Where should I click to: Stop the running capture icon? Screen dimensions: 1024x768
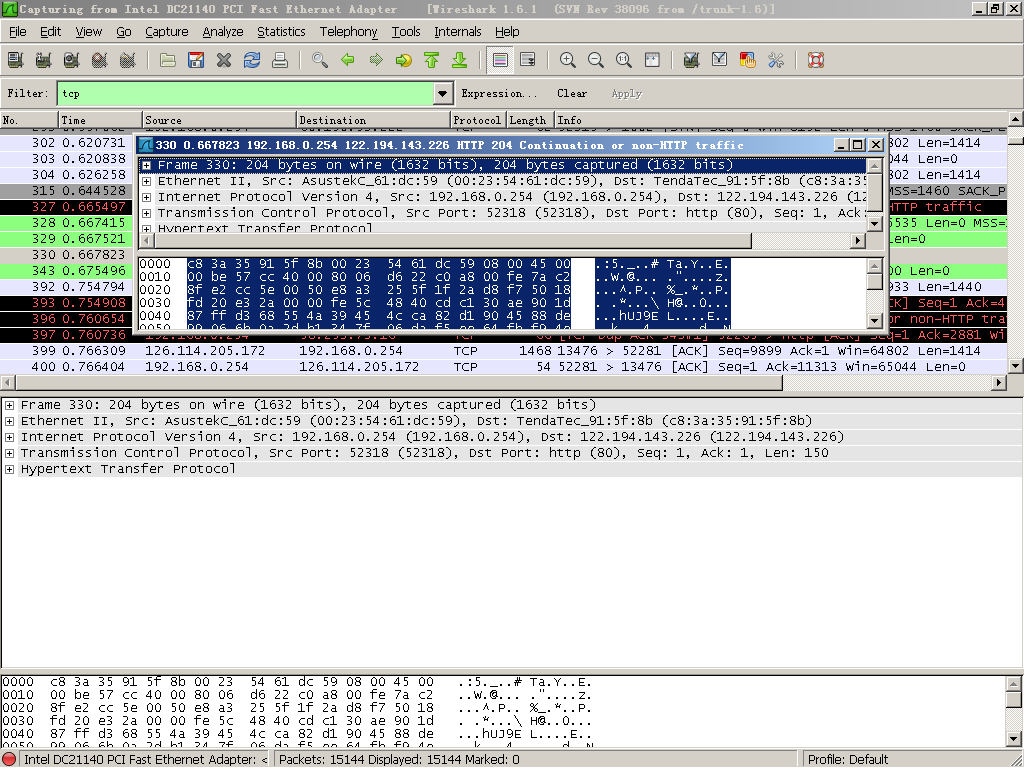coord(99,60)
